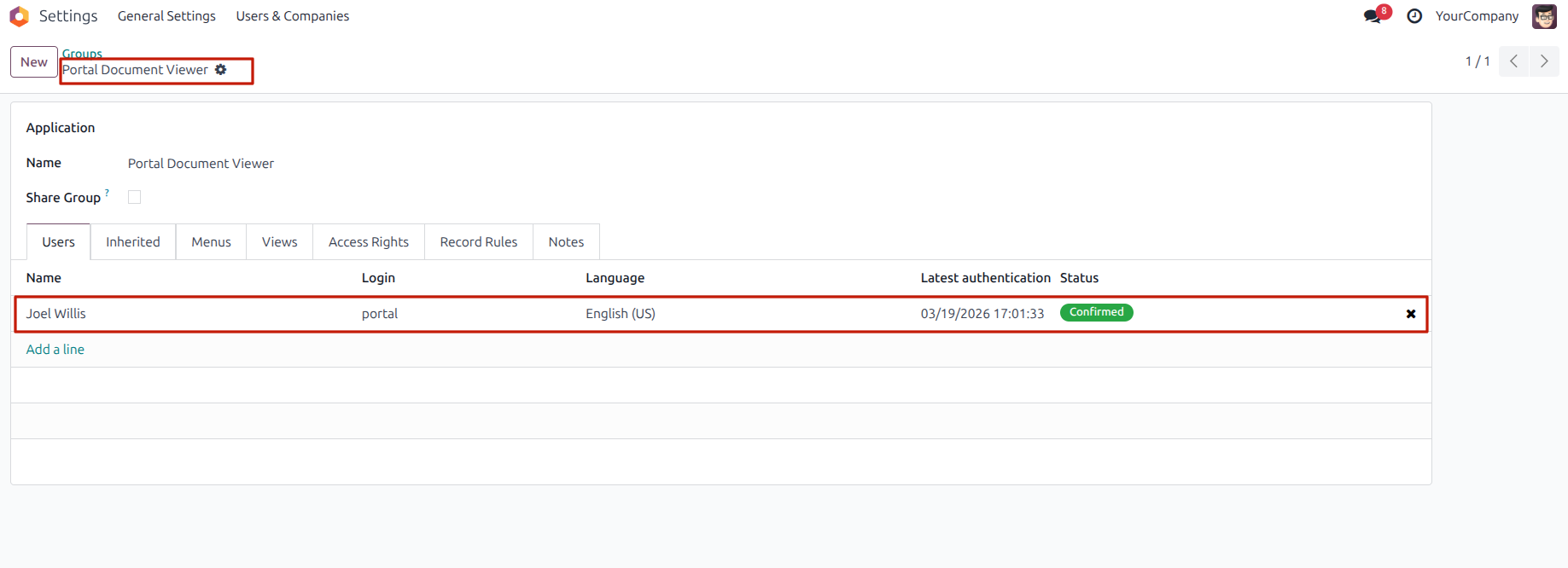1568x568 pixels.
Task: Open the YourCompany company switcher
Action: point(1477,16)
